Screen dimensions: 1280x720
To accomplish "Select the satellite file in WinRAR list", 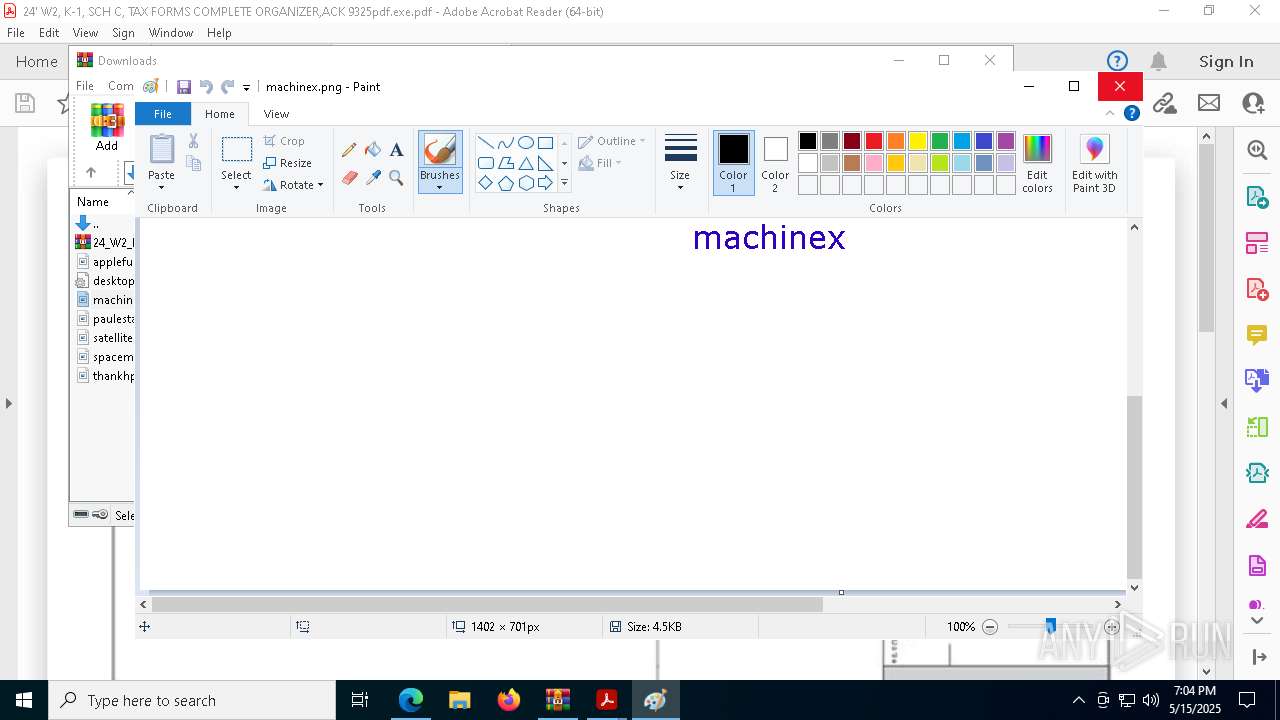I will point(105,338).
